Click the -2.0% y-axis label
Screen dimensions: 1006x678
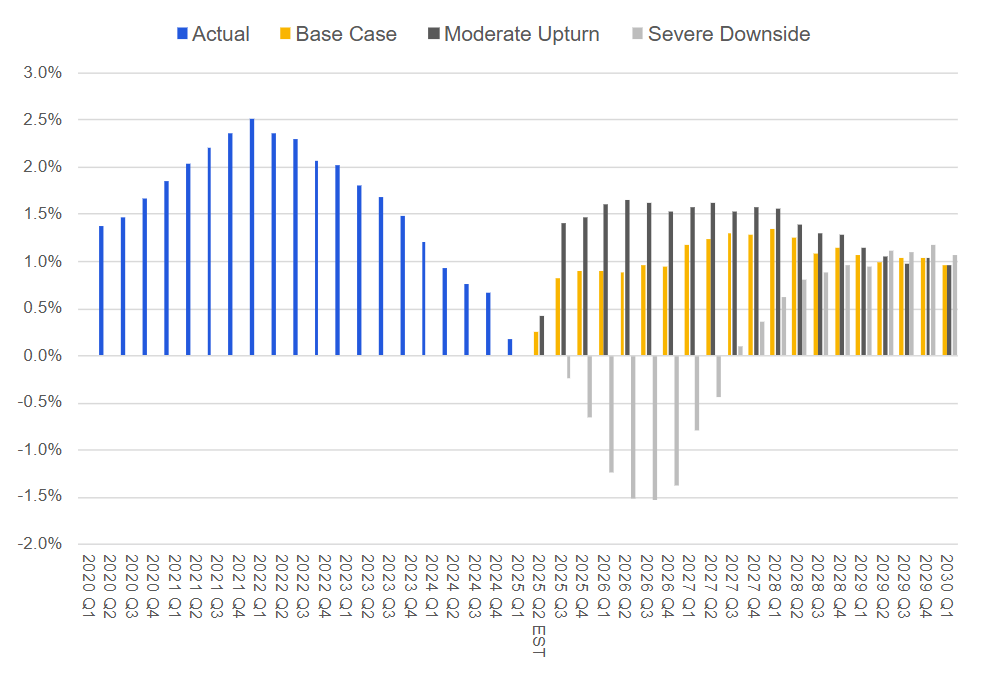pos(41,544)
